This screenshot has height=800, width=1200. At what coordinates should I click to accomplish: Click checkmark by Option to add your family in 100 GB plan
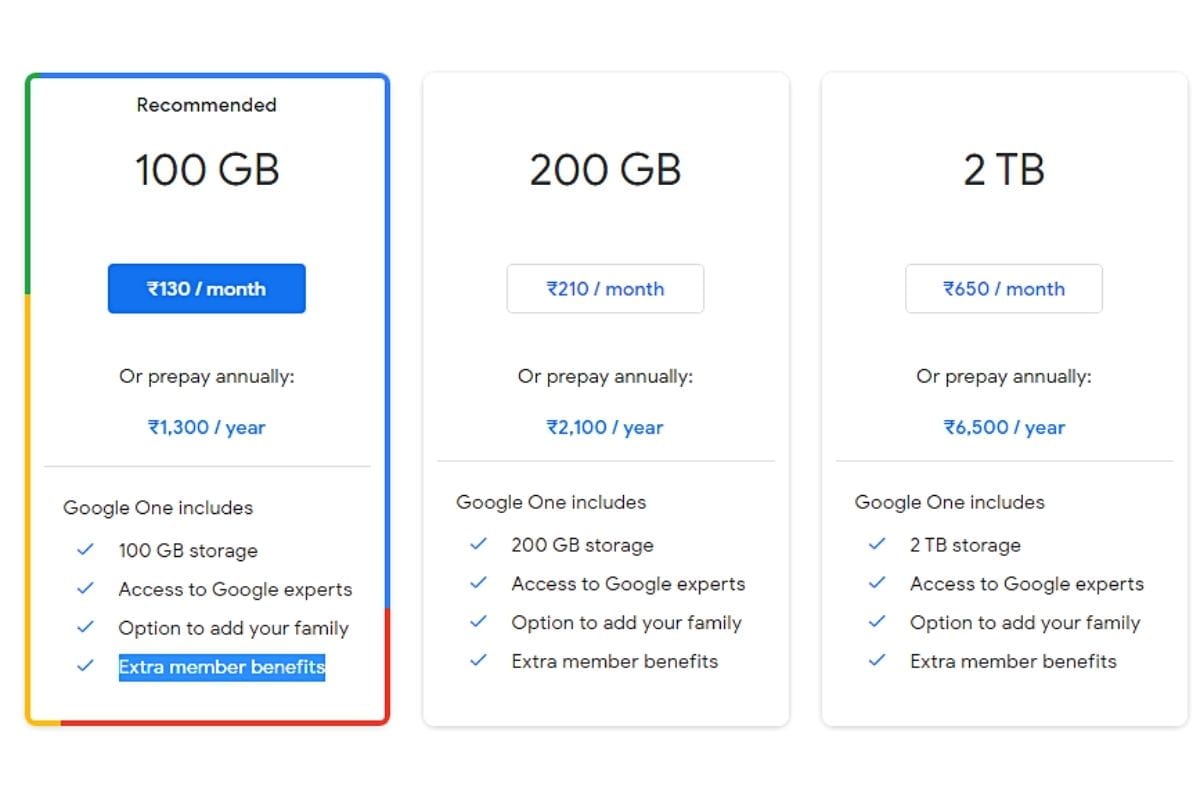click(85, 627)
